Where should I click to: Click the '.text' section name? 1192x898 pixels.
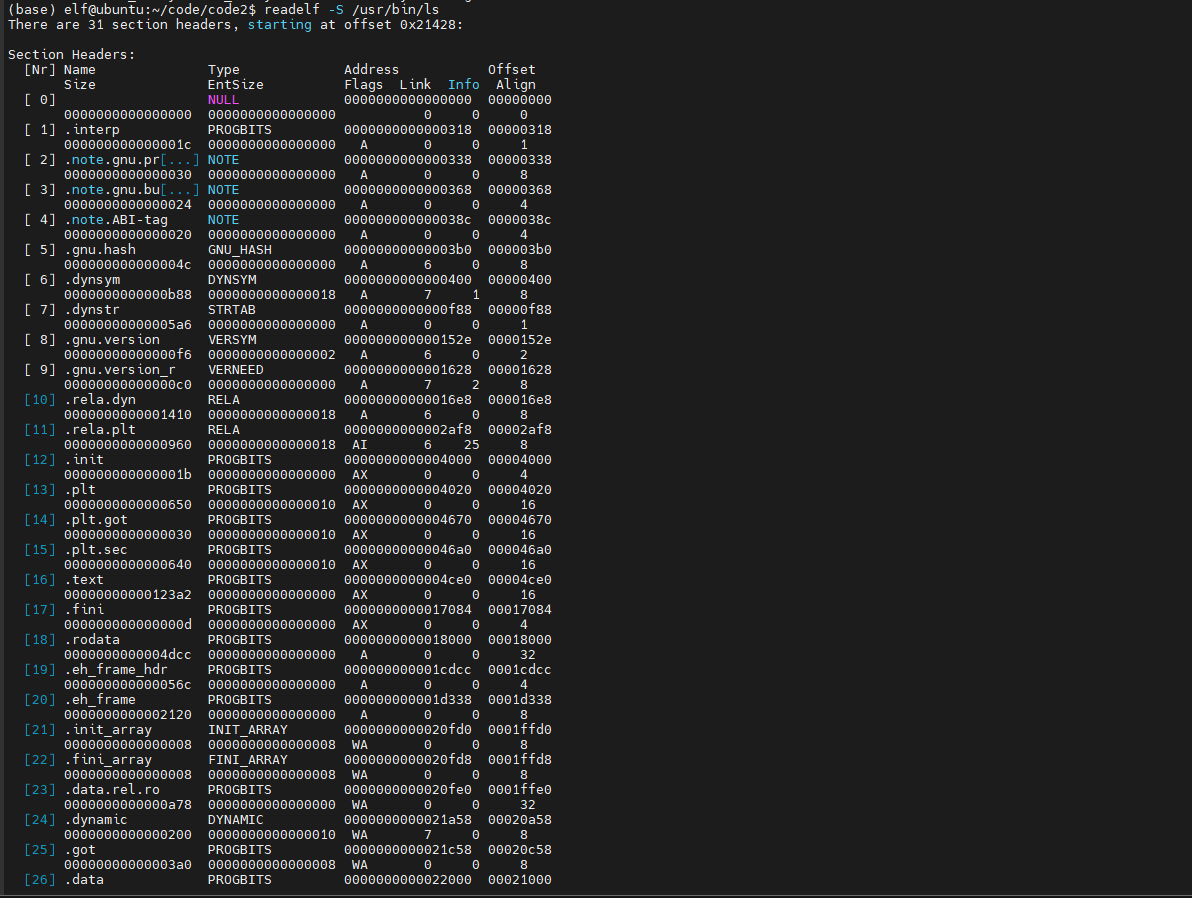click(x=84, y=579)
